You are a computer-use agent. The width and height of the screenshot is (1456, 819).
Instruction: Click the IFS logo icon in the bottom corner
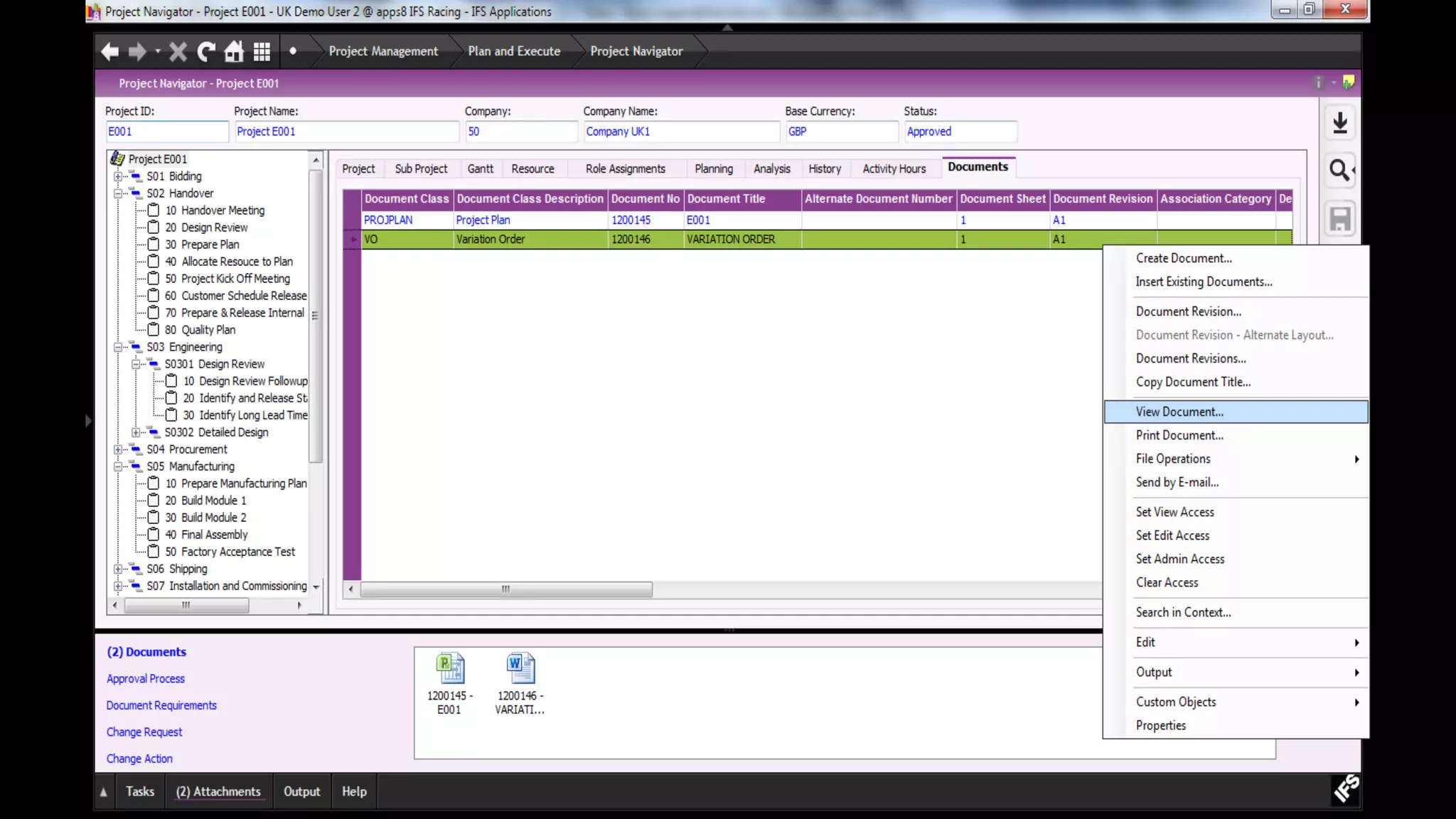[x=1346, y=788]
